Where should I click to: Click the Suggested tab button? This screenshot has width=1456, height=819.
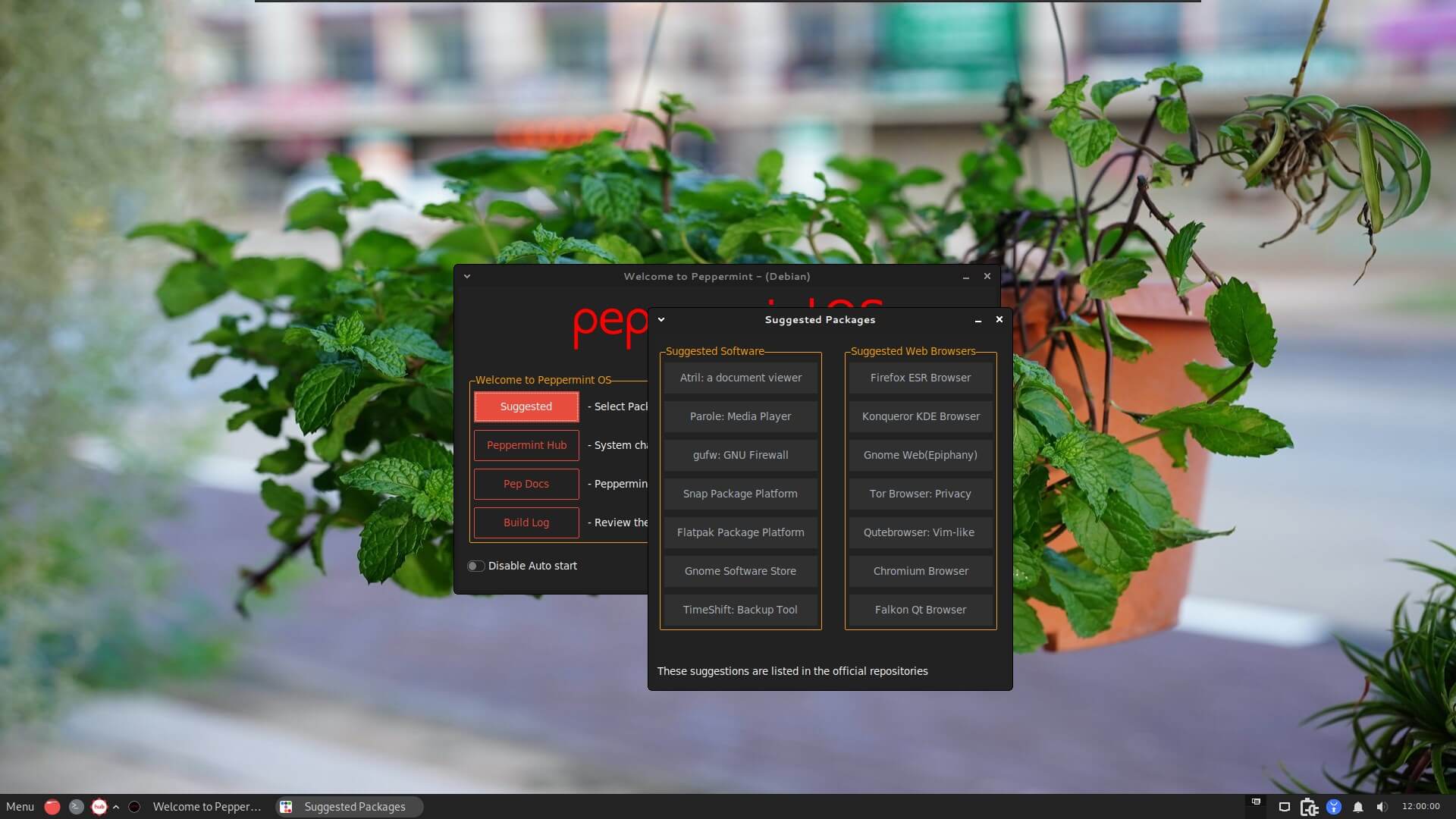(526, 406)
